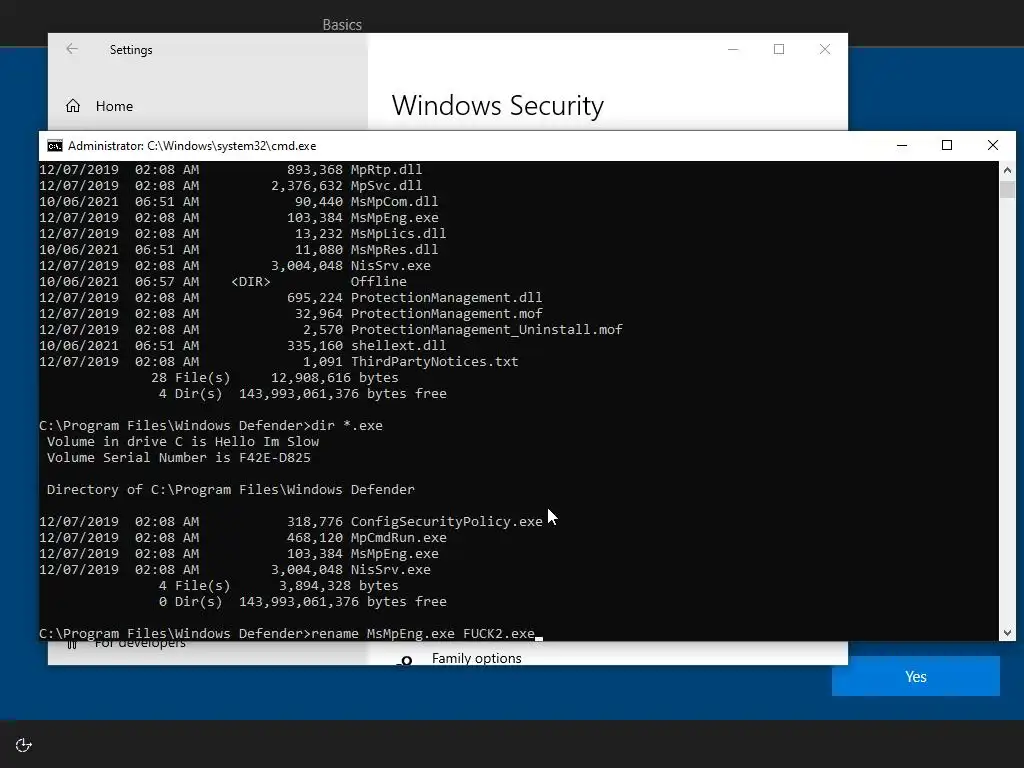
Task: Click 'Hello Im Slow' volume label line
Action: [x=183, y=441]
